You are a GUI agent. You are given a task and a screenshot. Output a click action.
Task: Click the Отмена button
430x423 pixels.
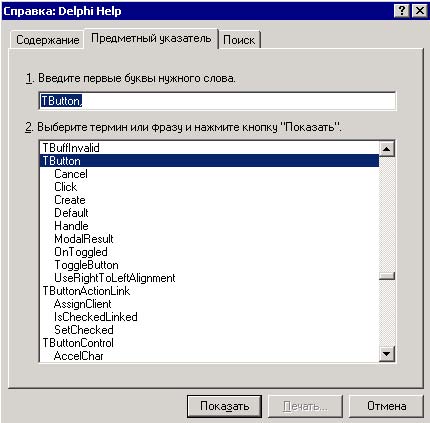tap(386, 406)
